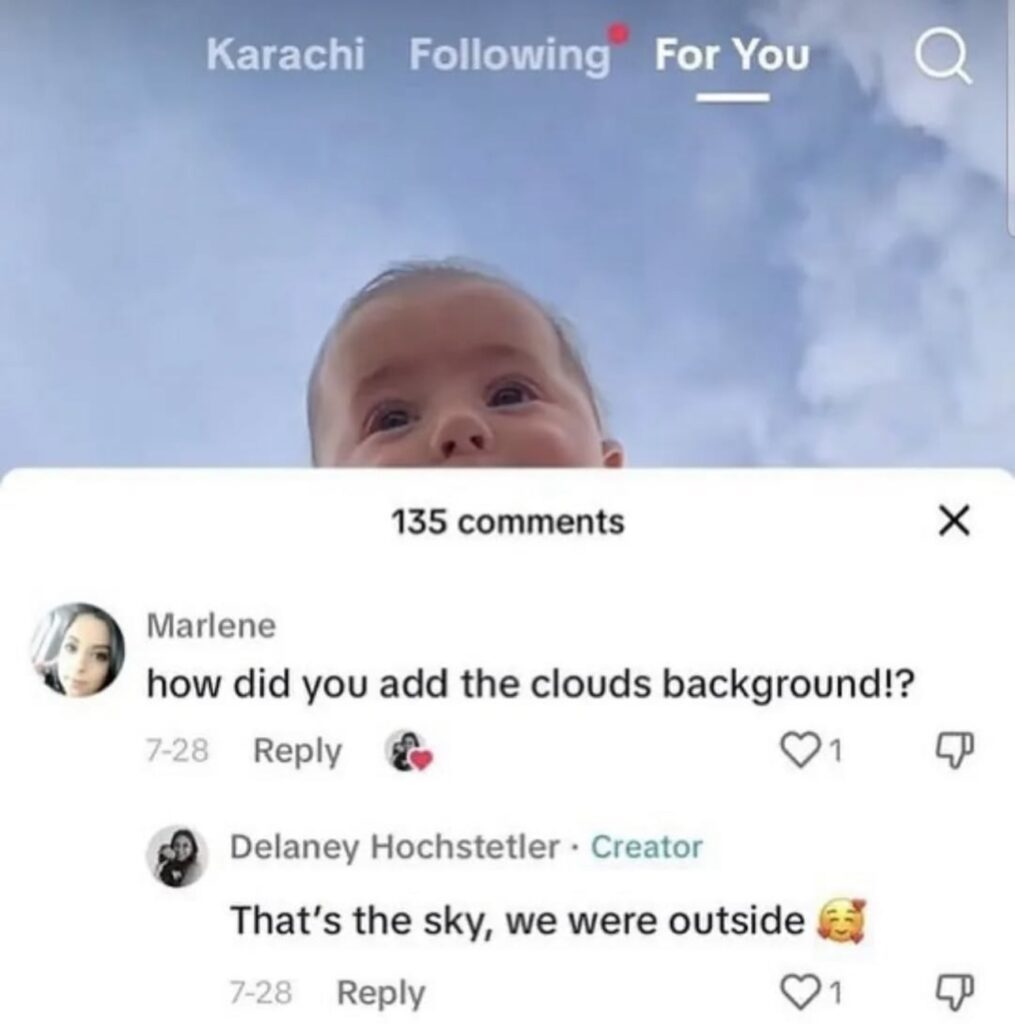Image resolution: width=1015 pixels, height=1024 pixels.
Task: Click the liked-by-creator badge icon
Action: tap(408, 752)
